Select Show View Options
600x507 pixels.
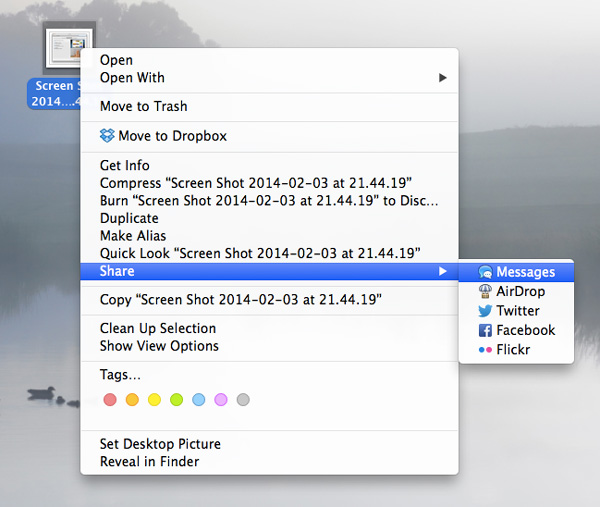pyautogui.click(x=269, y=346)
